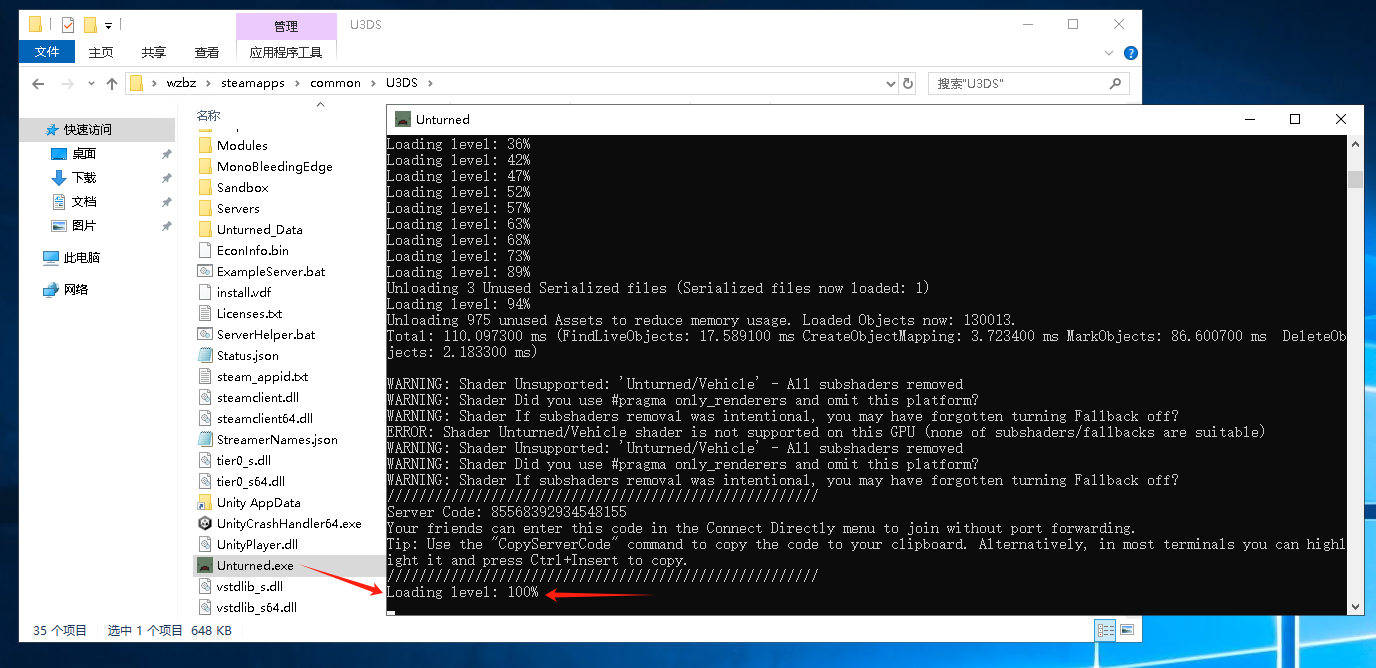Select the 管理 contextual tab header

[x=286, y=26]
